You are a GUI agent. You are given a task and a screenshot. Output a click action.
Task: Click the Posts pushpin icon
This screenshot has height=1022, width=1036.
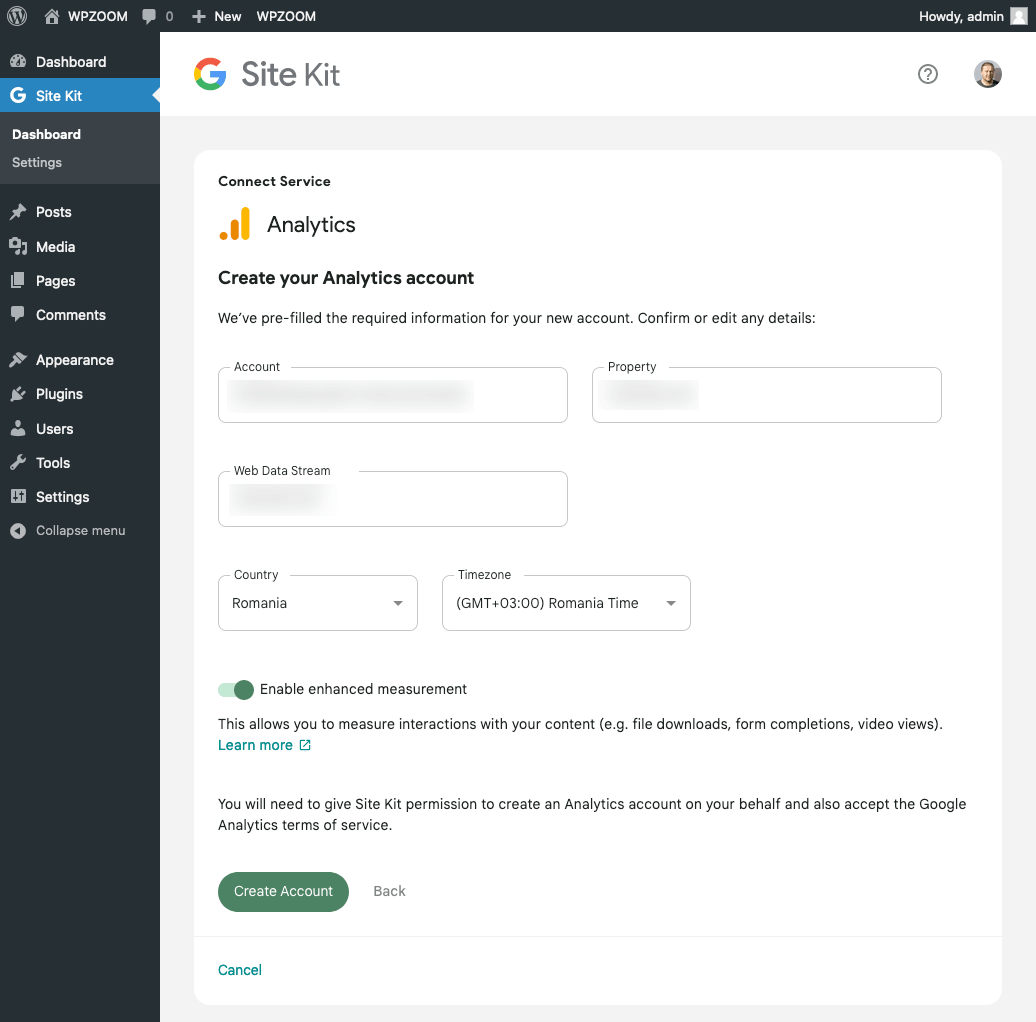(18, 212)
